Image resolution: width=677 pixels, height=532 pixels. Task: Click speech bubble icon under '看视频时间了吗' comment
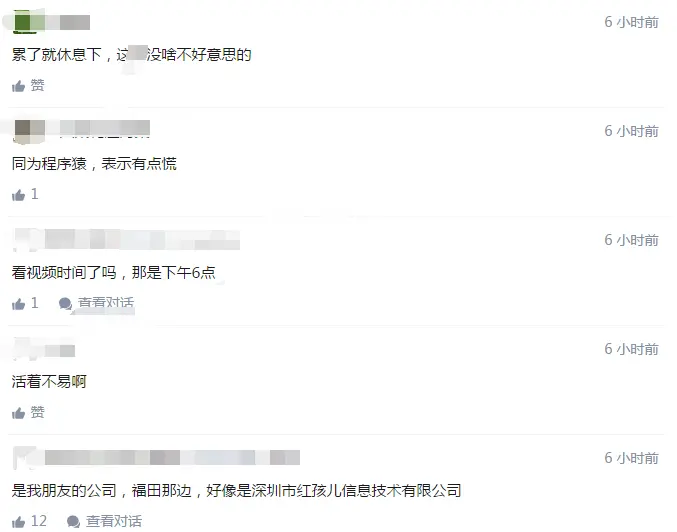[x=65, y=304]
